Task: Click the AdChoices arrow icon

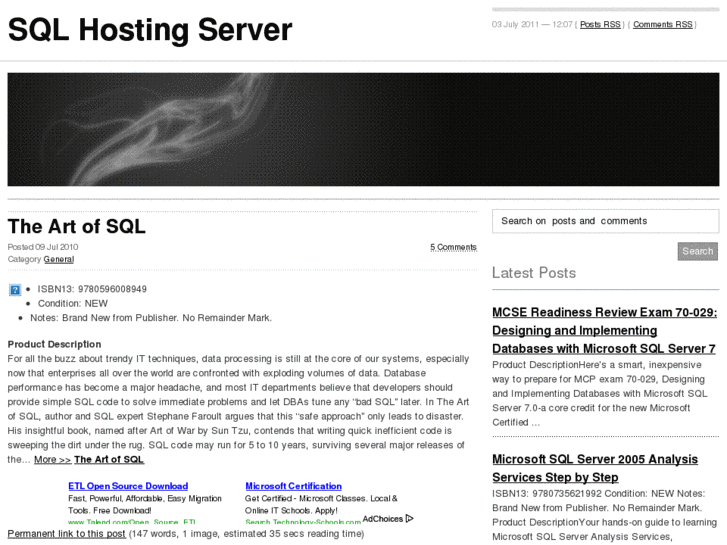Action: pos(409,519)
